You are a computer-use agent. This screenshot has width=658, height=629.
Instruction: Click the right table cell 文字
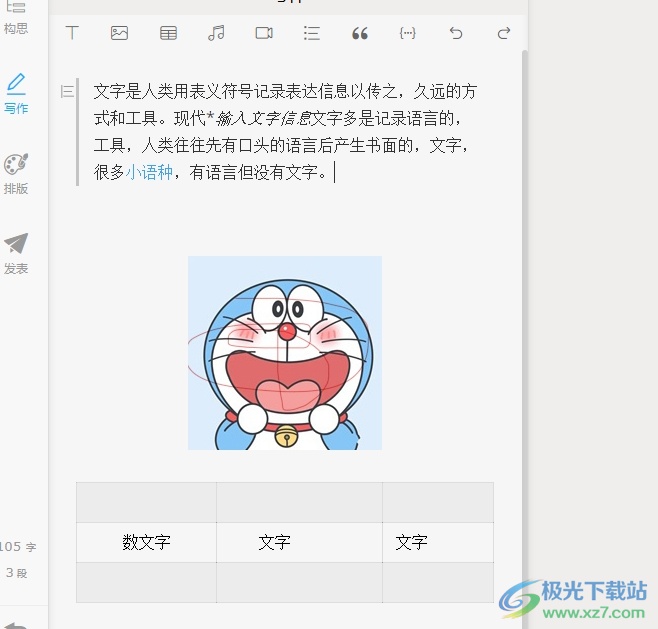click(x=438, y=542)
